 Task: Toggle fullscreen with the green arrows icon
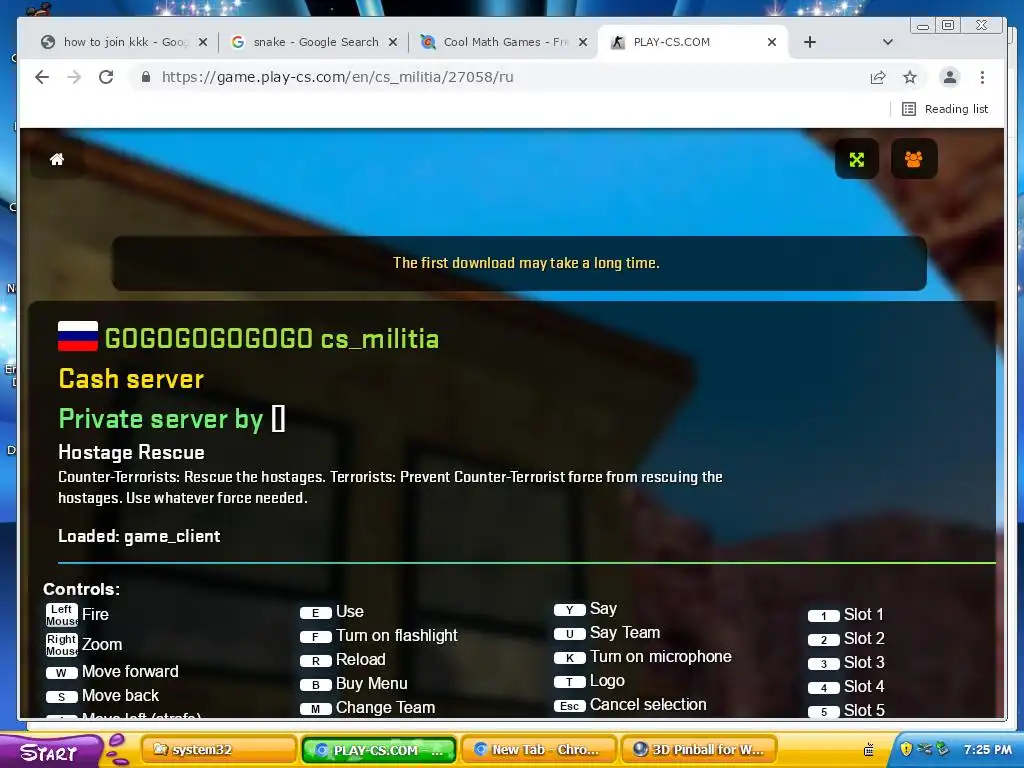pyautogui.click(x=856, y=159)
